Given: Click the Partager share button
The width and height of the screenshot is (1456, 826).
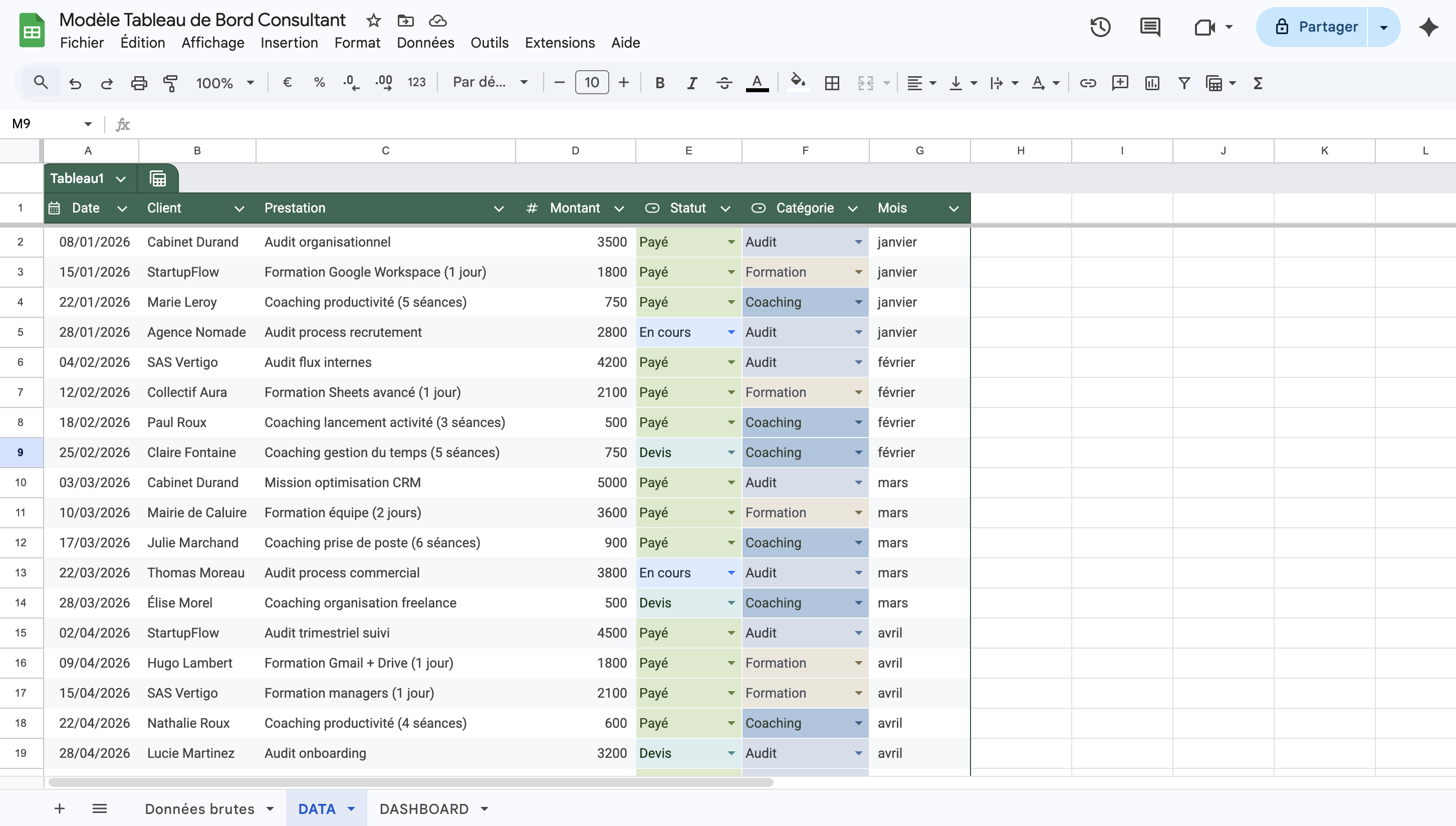Looking at the screenshot, I should pyautogui.click(x=1315, y=27).
